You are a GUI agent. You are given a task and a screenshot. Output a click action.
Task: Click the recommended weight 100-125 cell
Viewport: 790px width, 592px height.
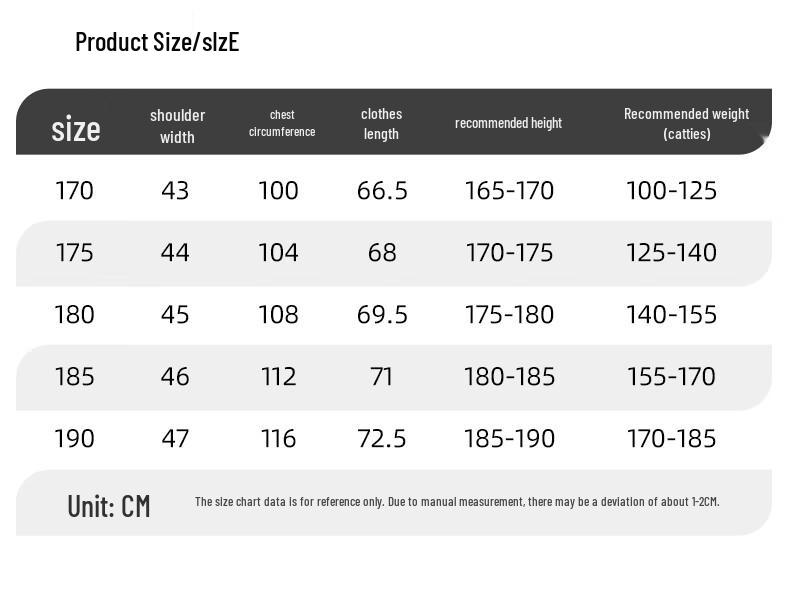click(671, 190)
